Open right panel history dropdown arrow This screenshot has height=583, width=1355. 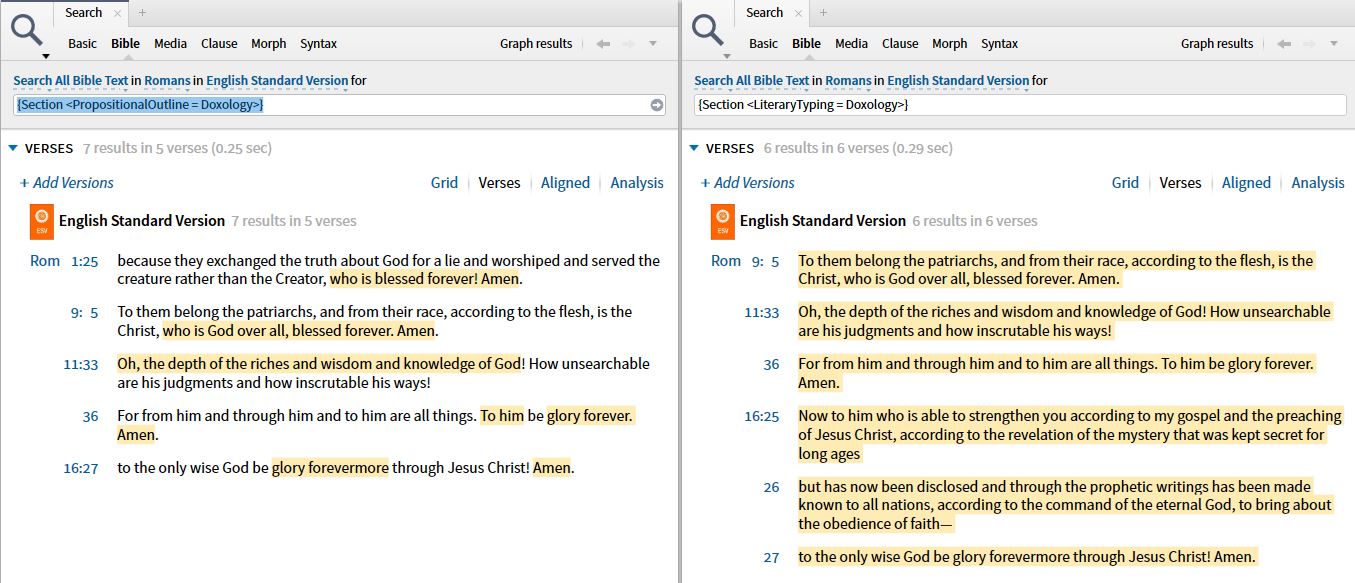1334,44
